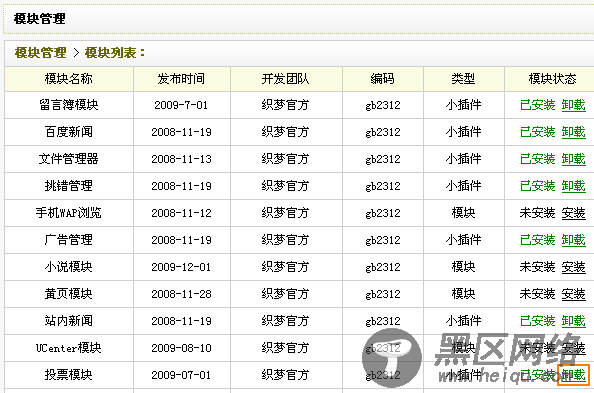The height and width of the screenshot is (393, 594).
Task: Click the 开发团队 column header
Action: 285,79
